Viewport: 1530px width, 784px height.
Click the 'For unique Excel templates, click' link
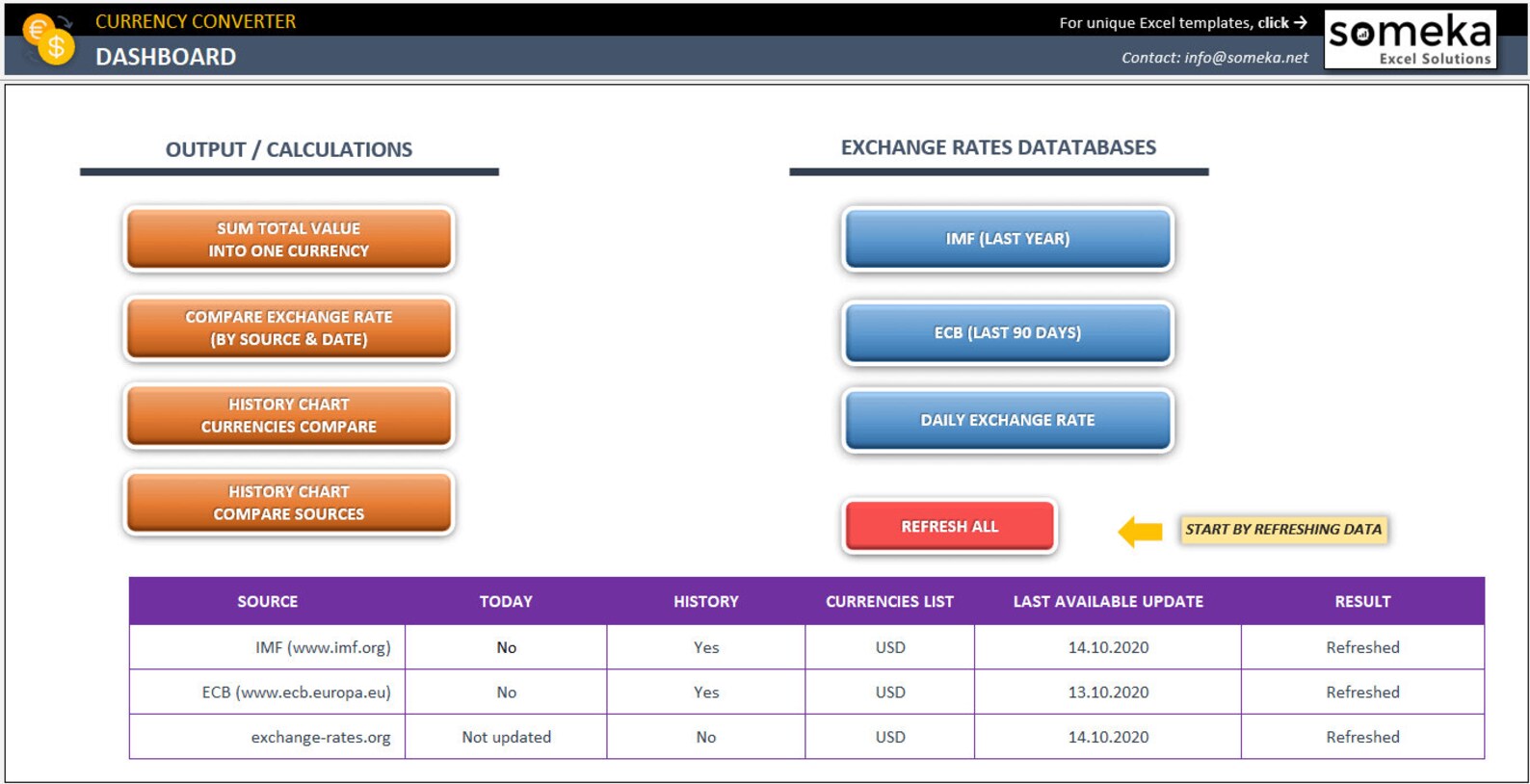click(x=1183, y=22)
